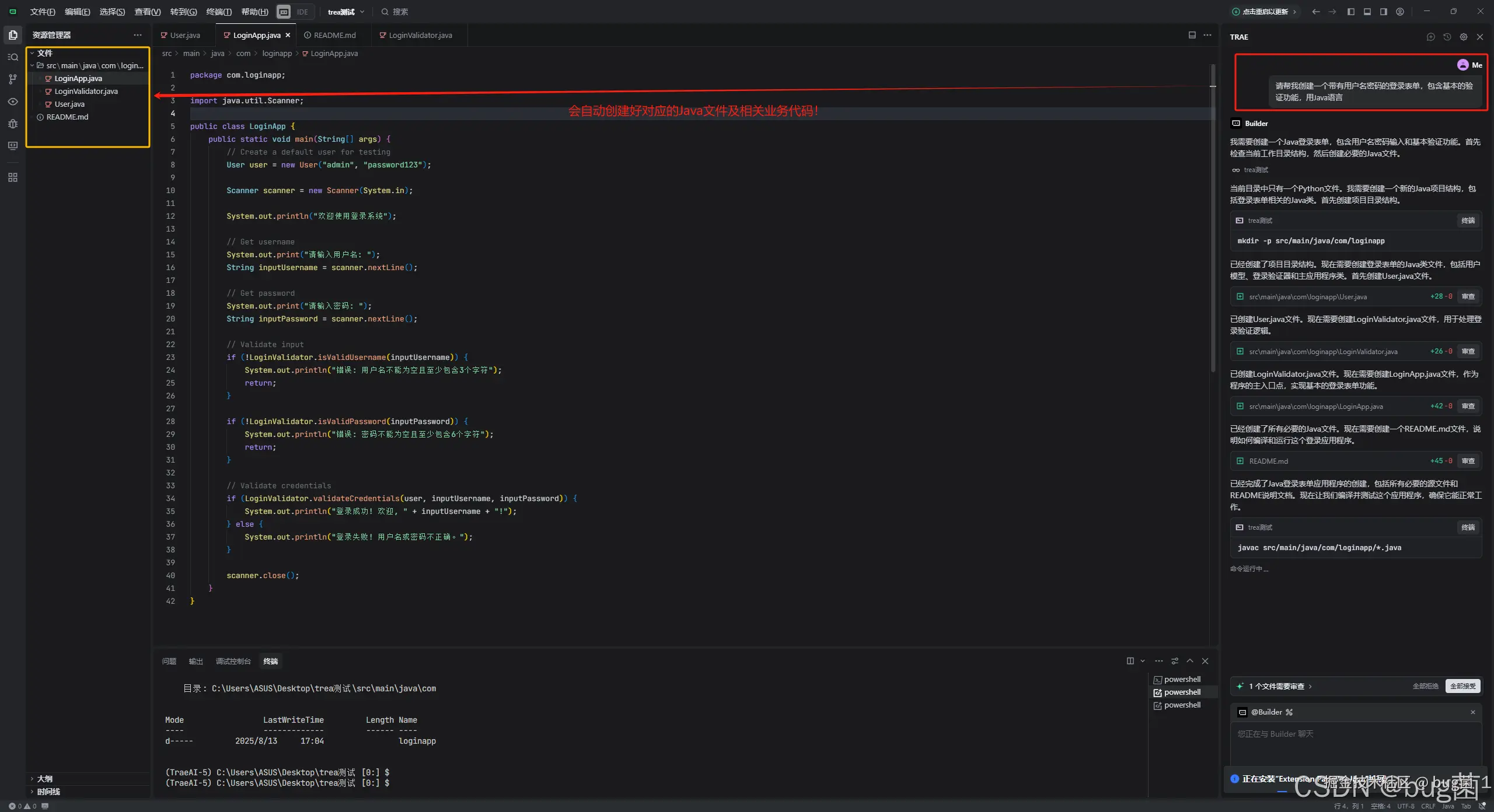Open the split terminal dropdown arrow
The width and height of the screenshot is (1494, 812).
[x=1143, y=661]
